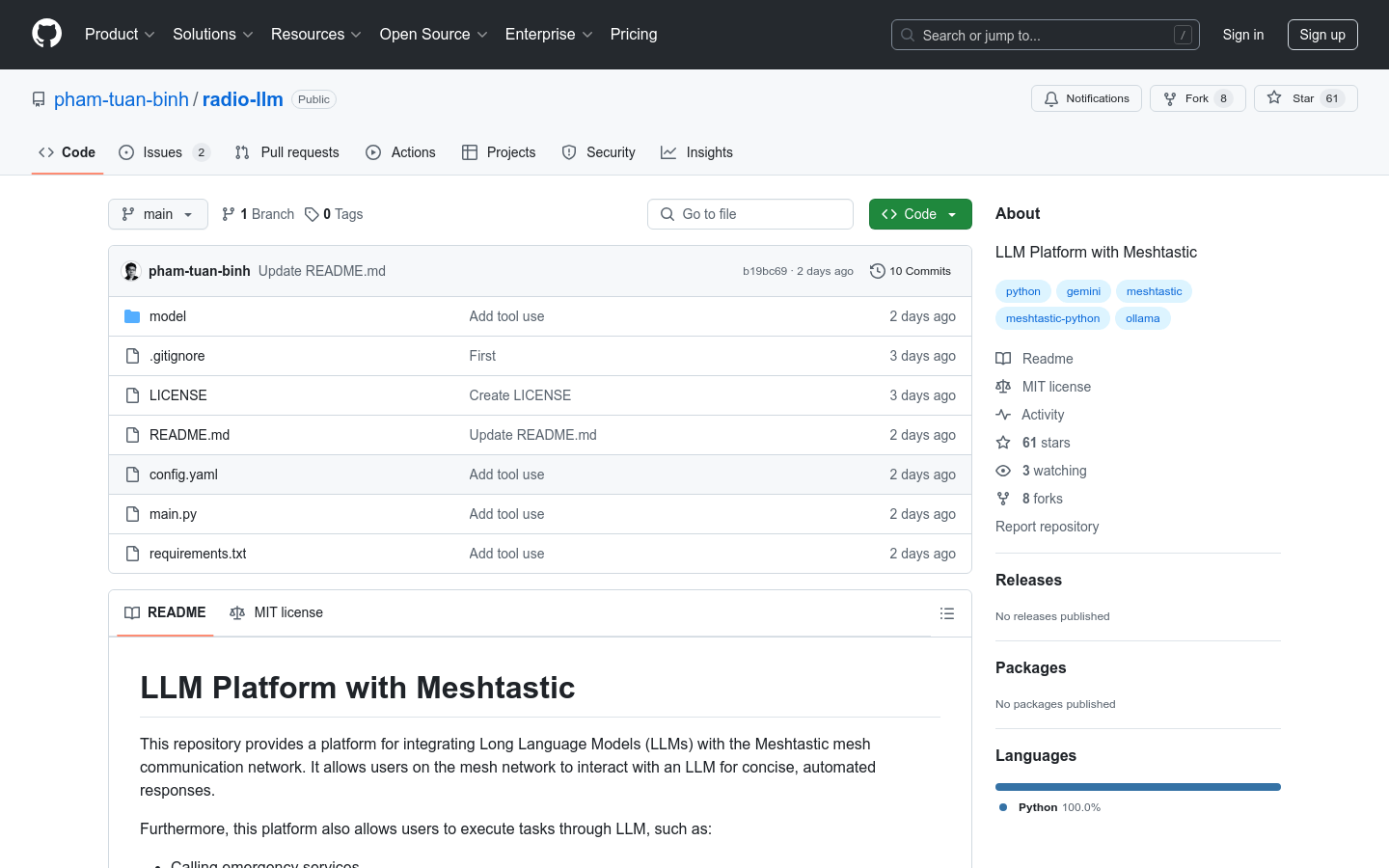Click the .gitignore file icon
This screenshot has width=1389, height=868.
(x=132, y=356)
